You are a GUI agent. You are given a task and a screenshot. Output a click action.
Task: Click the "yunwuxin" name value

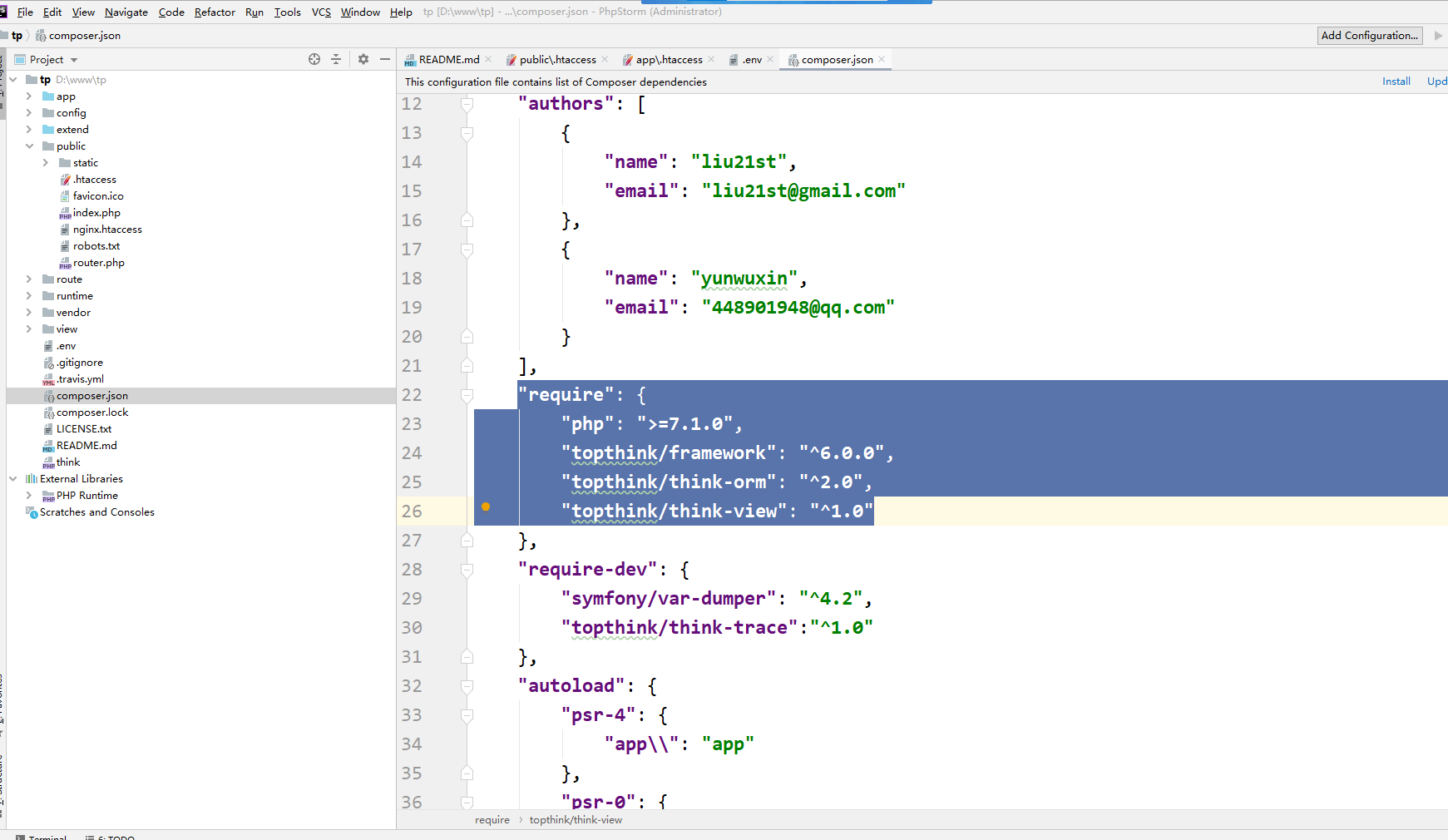744,279
